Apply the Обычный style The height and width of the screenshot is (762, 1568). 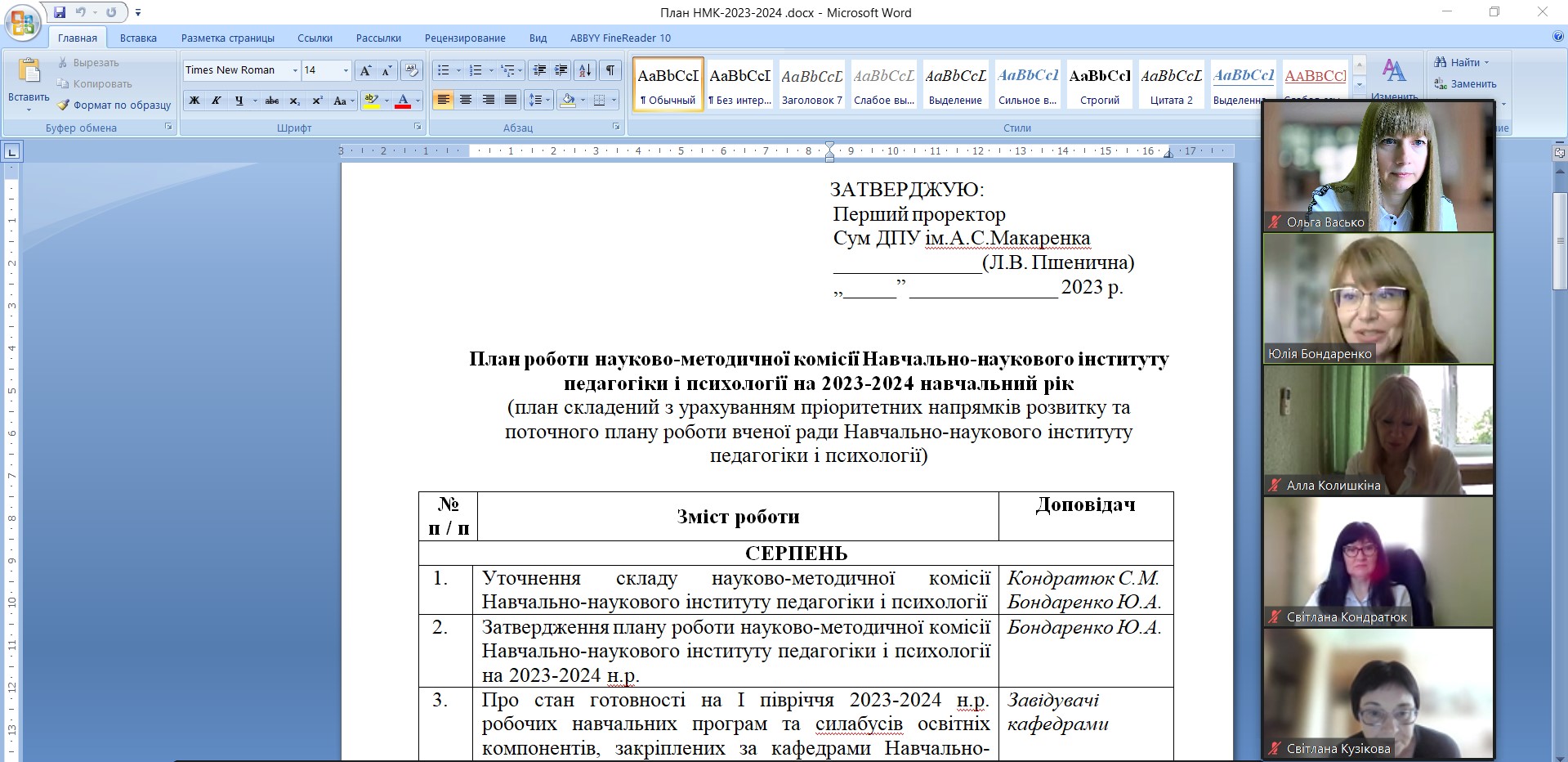668,83
